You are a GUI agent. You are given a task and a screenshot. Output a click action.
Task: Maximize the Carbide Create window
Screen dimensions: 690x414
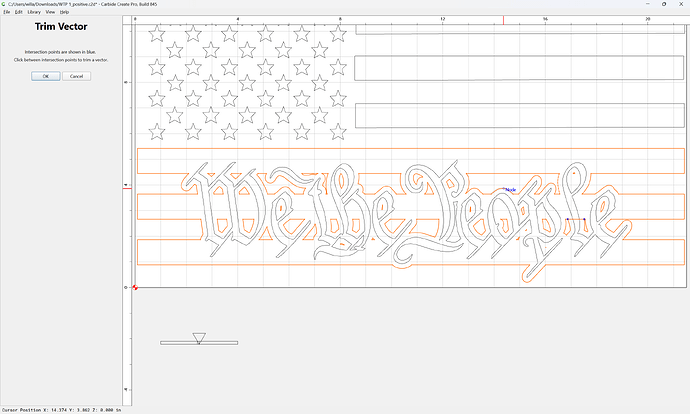[x=664, y=4]
